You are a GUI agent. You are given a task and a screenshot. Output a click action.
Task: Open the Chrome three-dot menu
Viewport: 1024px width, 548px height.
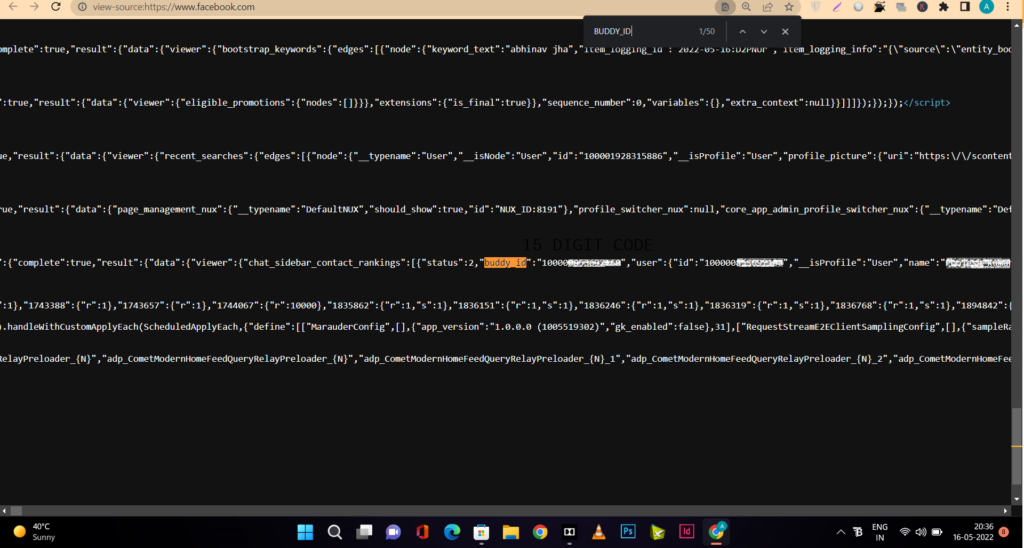tap(1008, 7)
